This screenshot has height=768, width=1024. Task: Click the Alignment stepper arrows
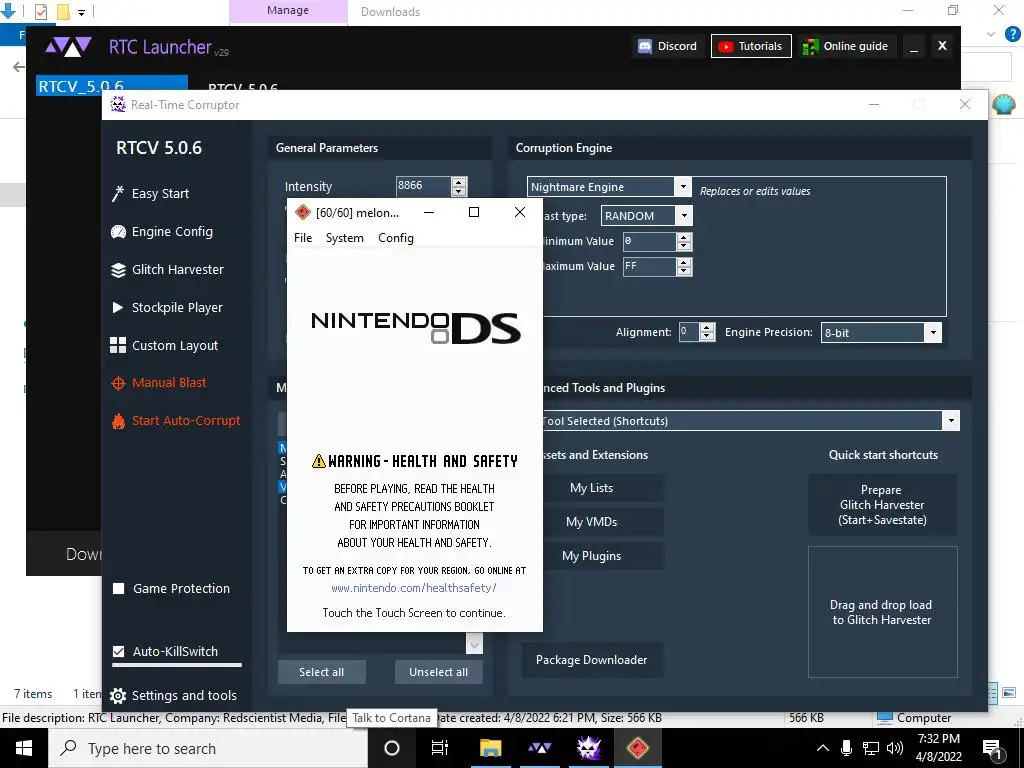(x=707, y=332)
